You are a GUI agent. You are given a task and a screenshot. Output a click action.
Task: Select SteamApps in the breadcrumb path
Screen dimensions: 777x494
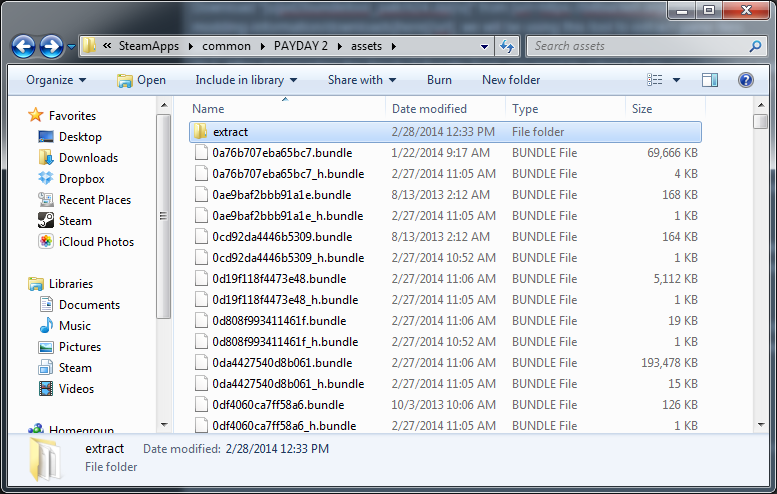[149, 46]
